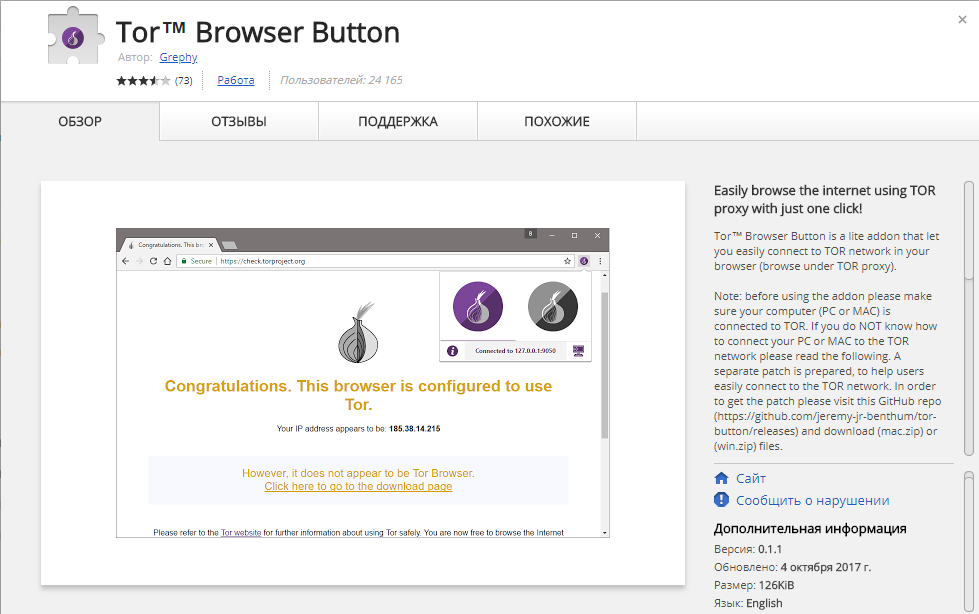Click the additional info section scrollbar
This screenshot has height=614, width=979.
click(x=969, y=542)
